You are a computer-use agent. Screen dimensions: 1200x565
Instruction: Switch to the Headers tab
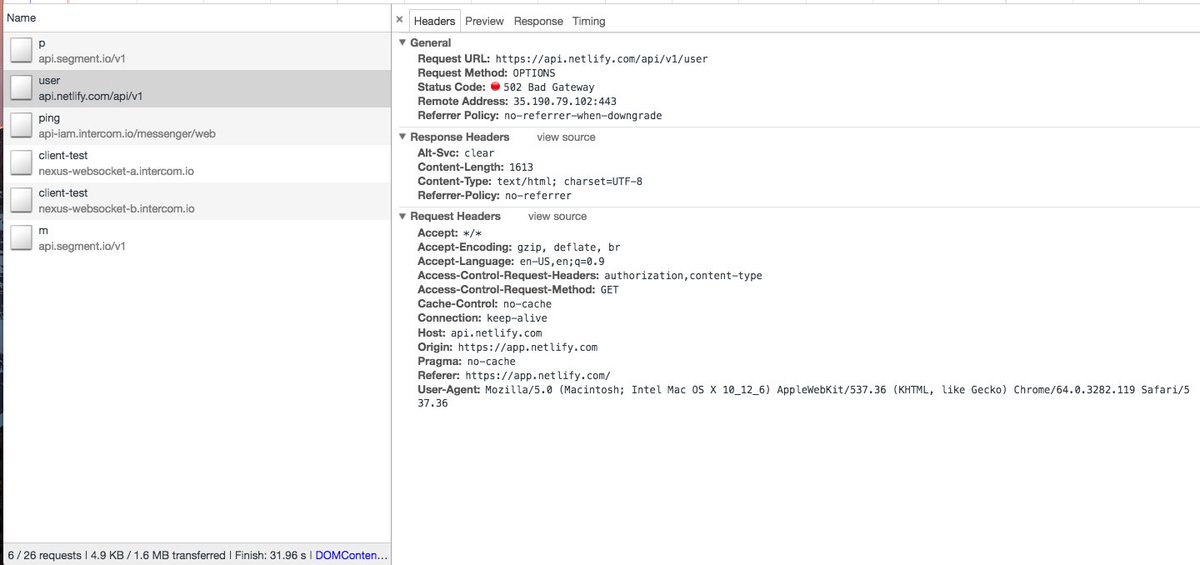(434, 21)
